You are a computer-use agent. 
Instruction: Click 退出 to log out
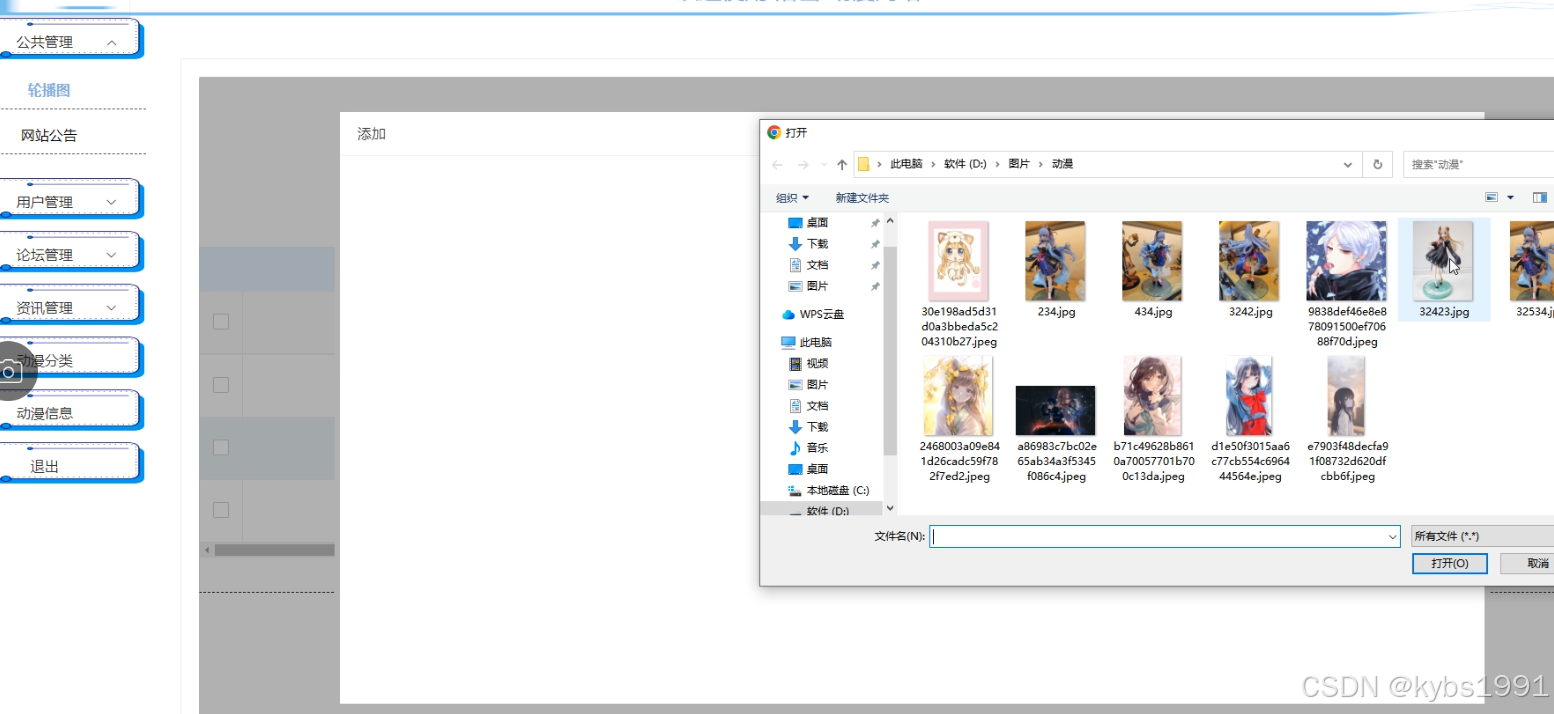(70, 466)
